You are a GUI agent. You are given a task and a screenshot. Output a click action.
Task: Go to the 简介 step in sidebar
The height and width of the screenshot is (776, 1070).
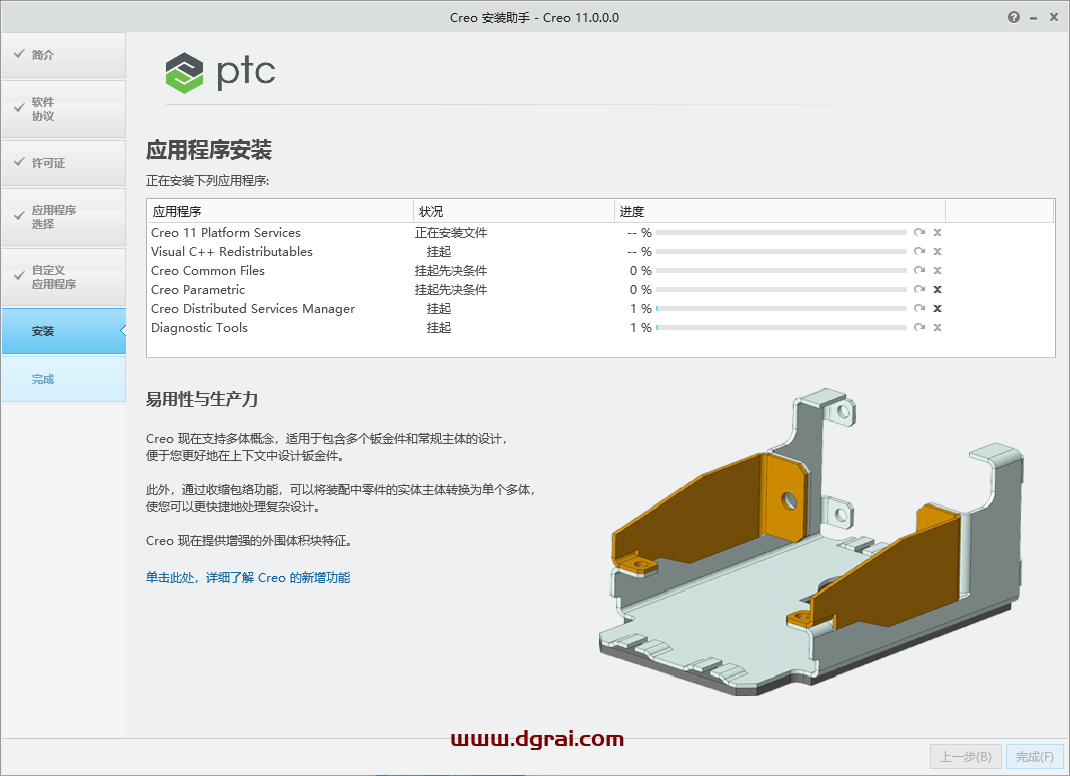(63, 55)
